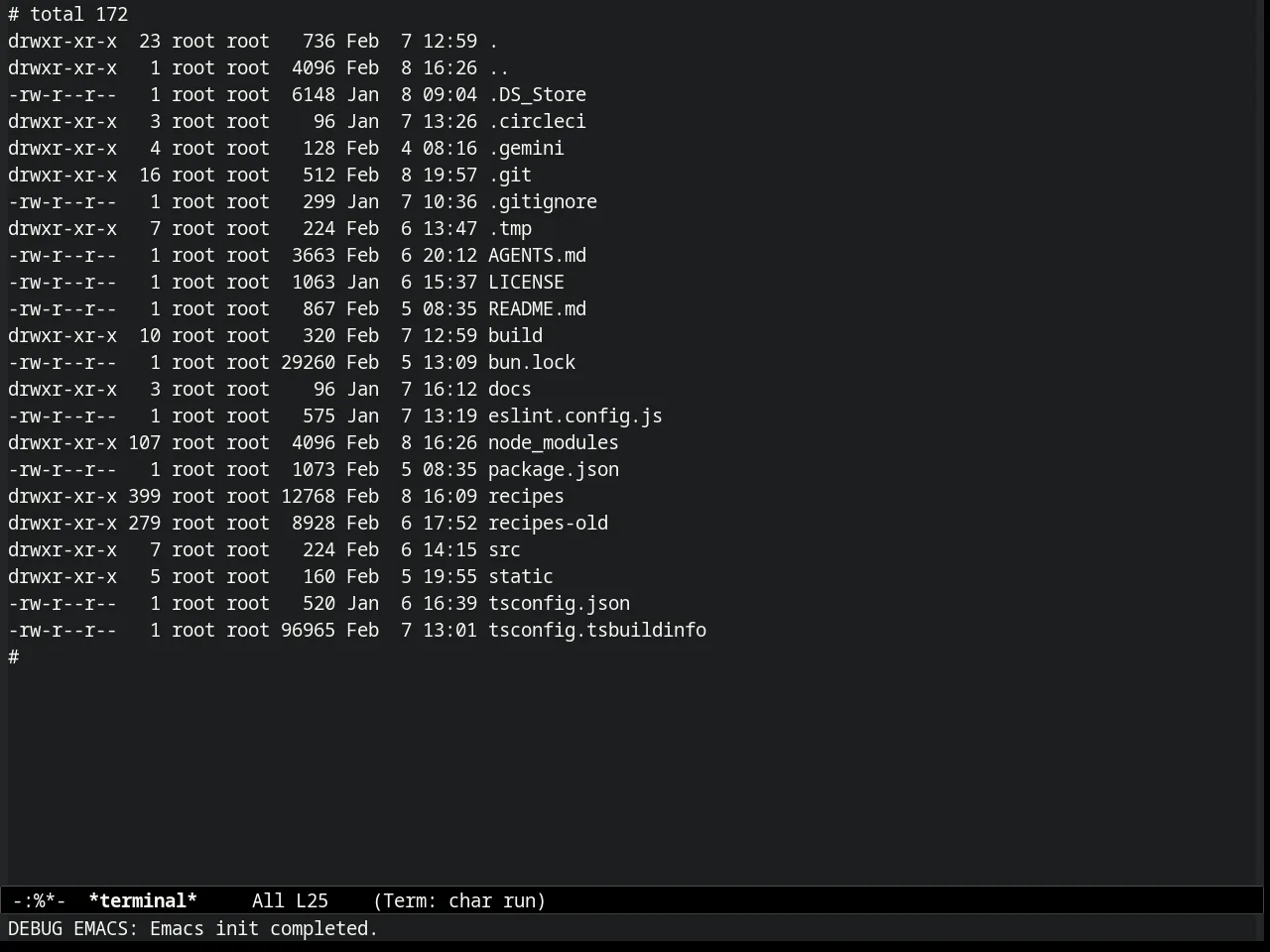Click the *terminal* buffer name in mode line
Screen dimensions: 1270x952
[143, 900]
